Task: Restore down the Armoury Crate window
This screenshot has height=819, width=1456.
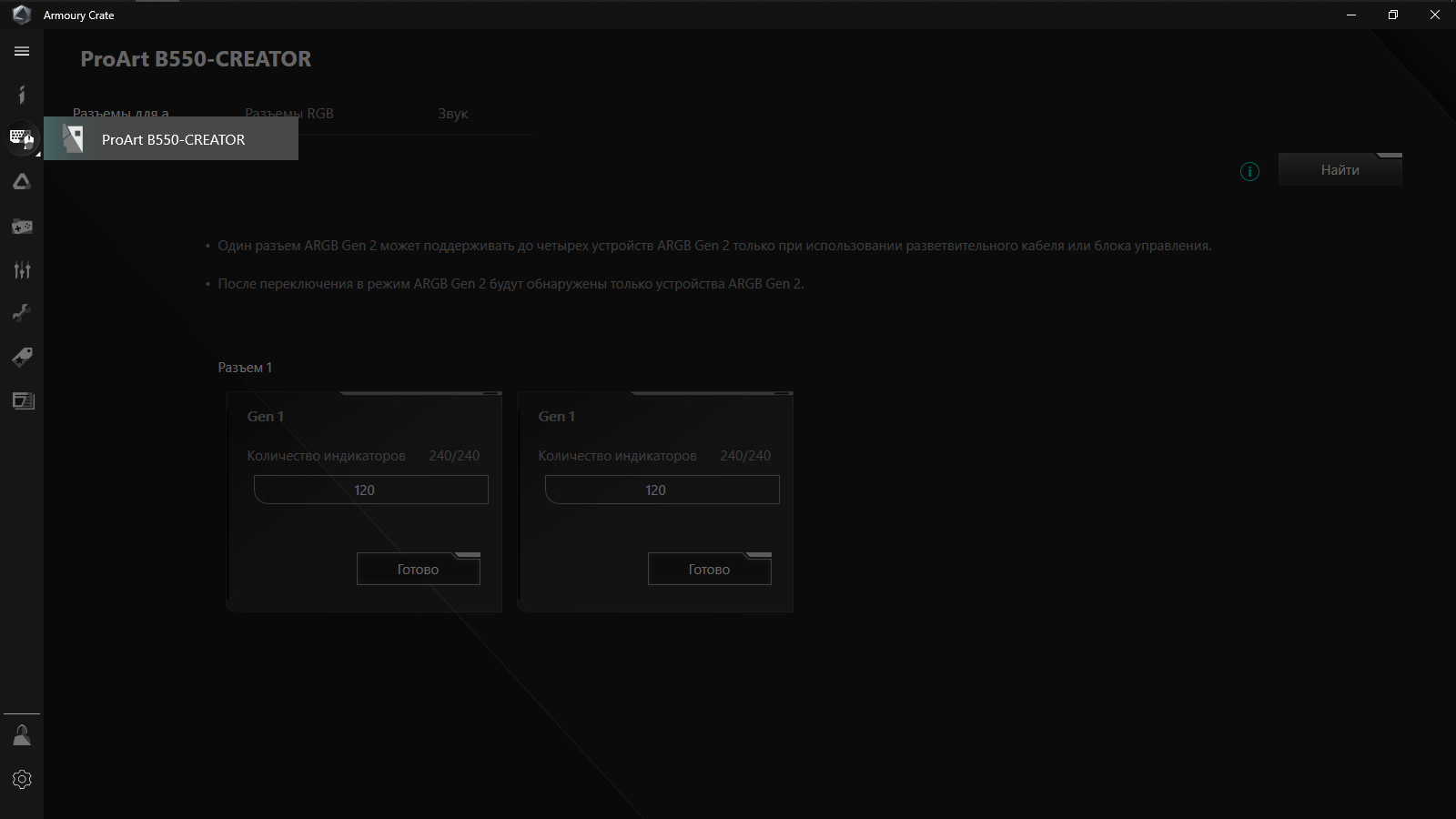Action: click(1393, 15)
